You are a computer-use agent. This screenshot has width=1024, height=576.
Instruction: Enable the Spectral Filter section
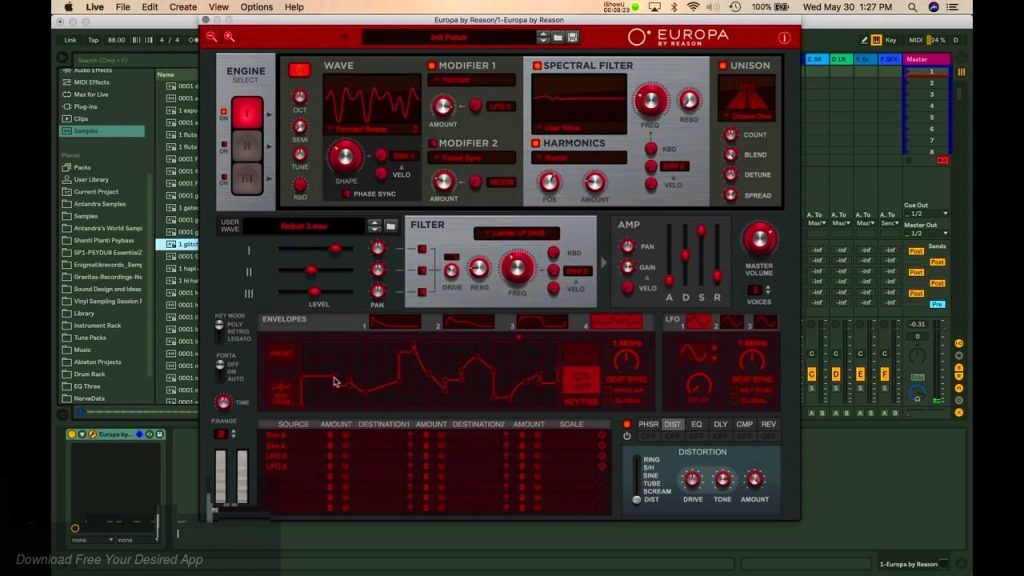[536, 66]
